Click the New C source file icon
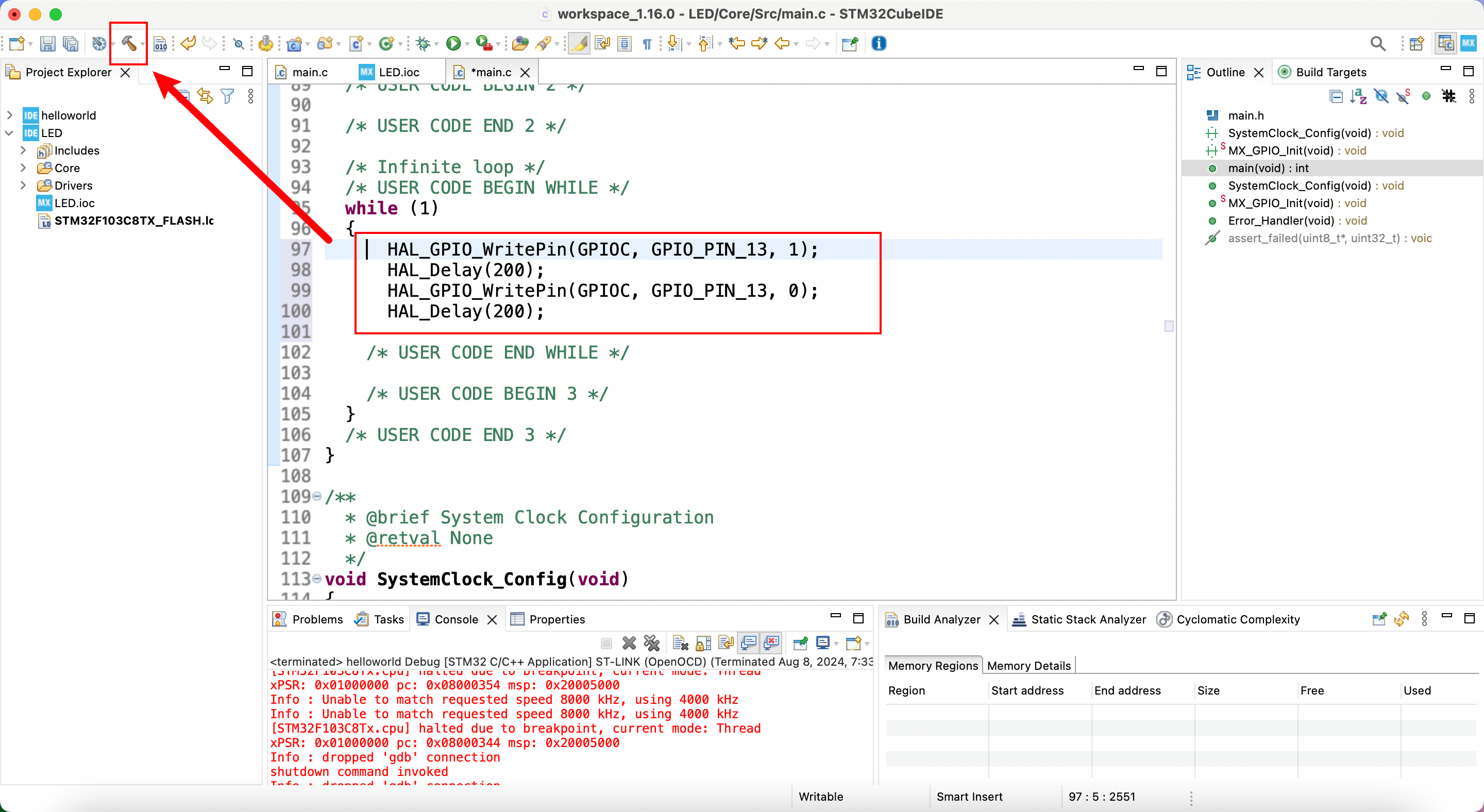 click(356, 44)
